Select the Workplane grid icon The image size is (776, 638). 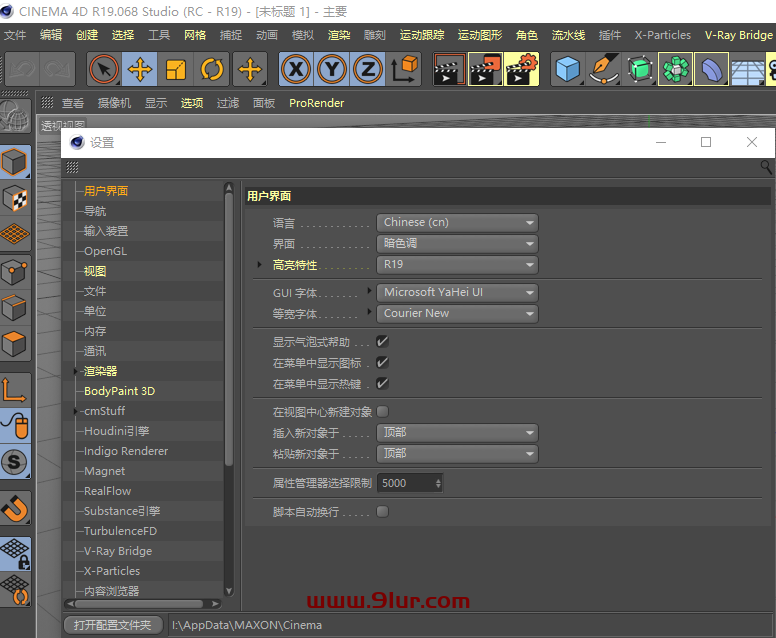[x=15, y=234]
